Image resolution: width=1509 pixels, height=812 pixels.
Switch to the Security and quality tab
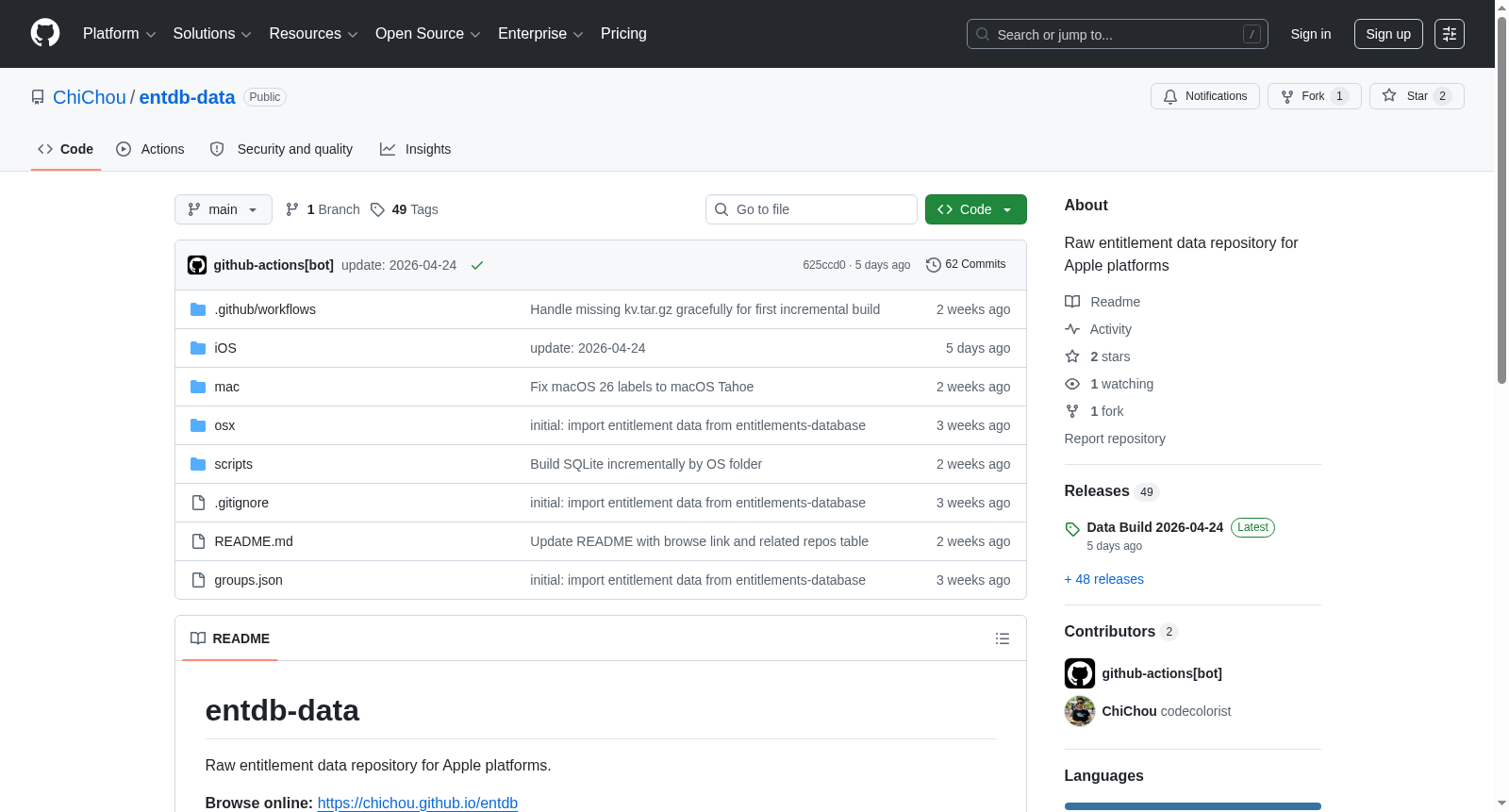point(282,149)
